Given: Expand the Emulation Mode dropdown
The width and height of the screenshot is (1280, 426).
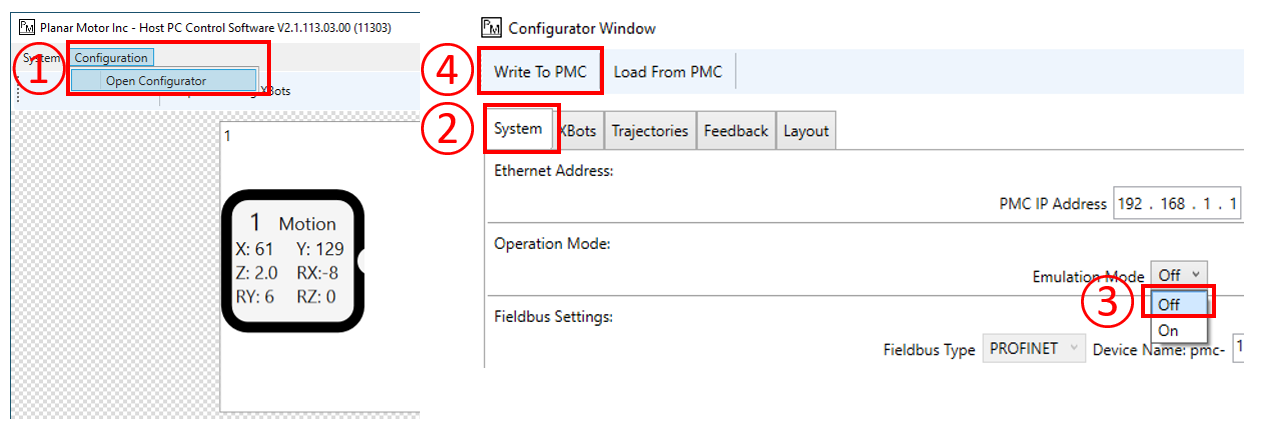Looking at the screenshot, I should 1180,275.
